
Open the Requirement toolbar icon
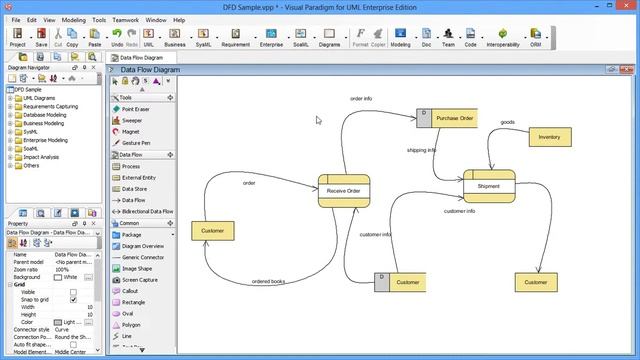click(x=236, y=37)
